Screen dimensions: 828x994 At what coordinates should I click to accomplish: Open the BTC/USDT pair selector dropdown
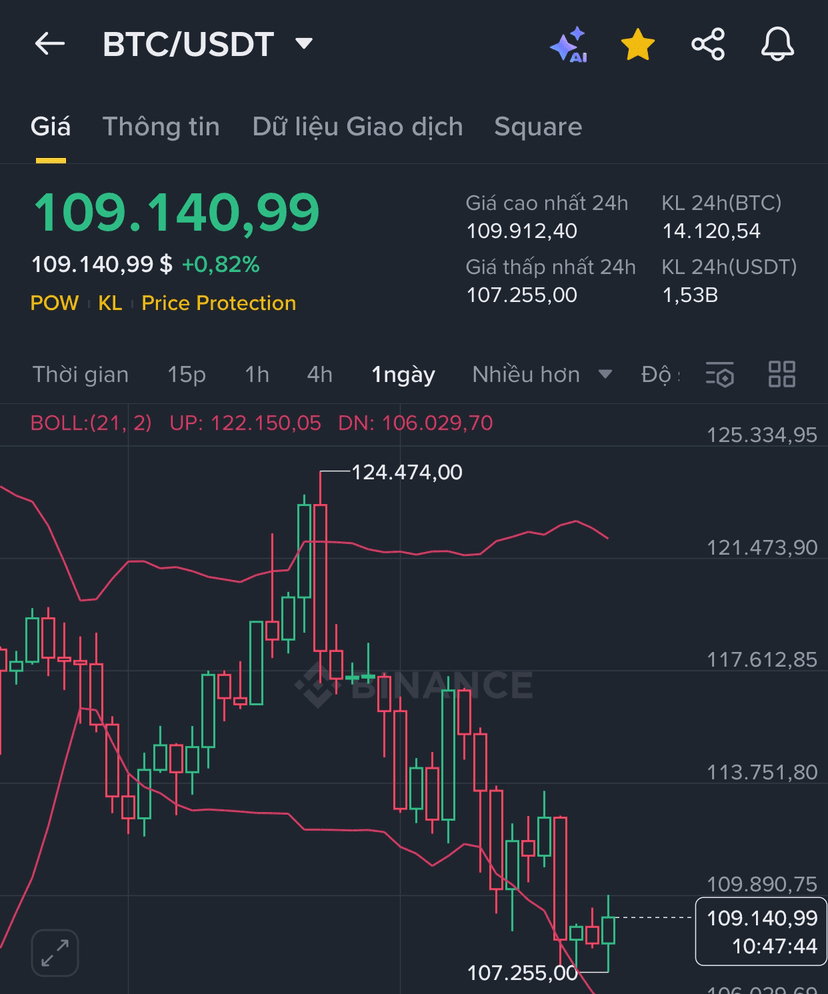click(303, 44)
